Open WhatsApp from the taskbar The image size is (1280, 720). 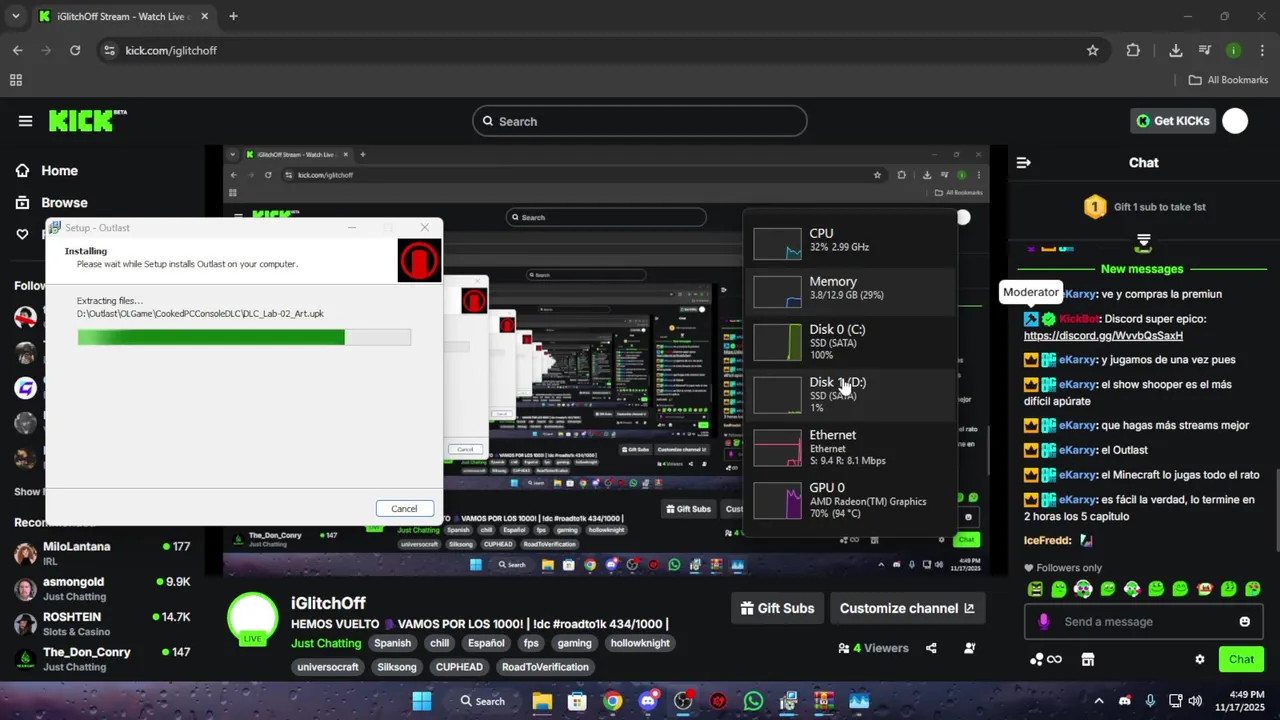(x=754, y=701)
